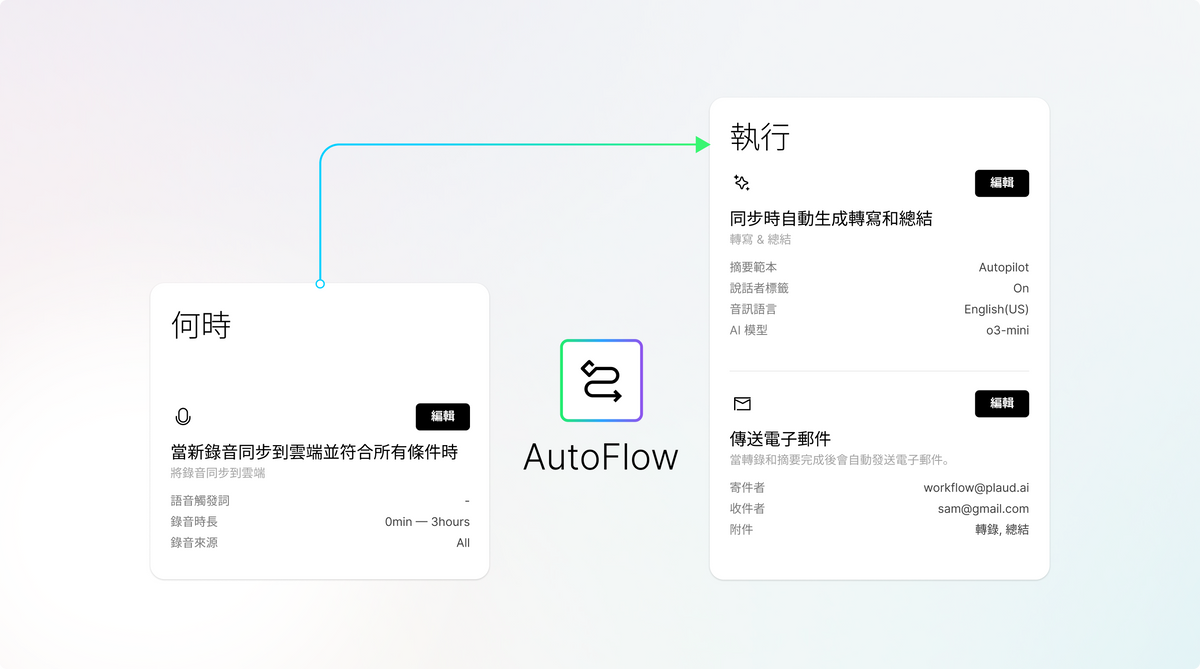This screenshot has height=669, width=1200.
Task: Click the 附件 value 轉錄, 總結
Action: click(1001, 530)
